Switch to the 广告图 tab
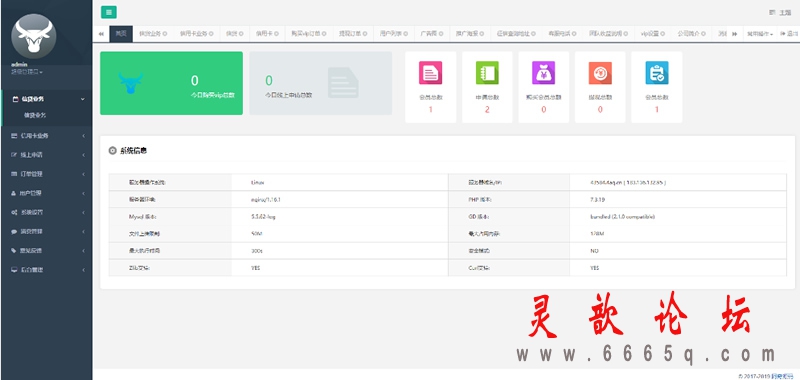 (432, 34)
